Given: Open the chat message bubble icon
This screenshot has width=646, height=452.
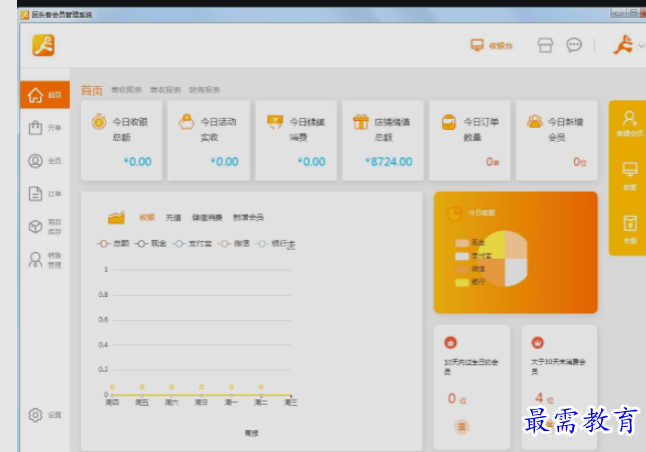Looking at the screenshot, I should (574, 45).
